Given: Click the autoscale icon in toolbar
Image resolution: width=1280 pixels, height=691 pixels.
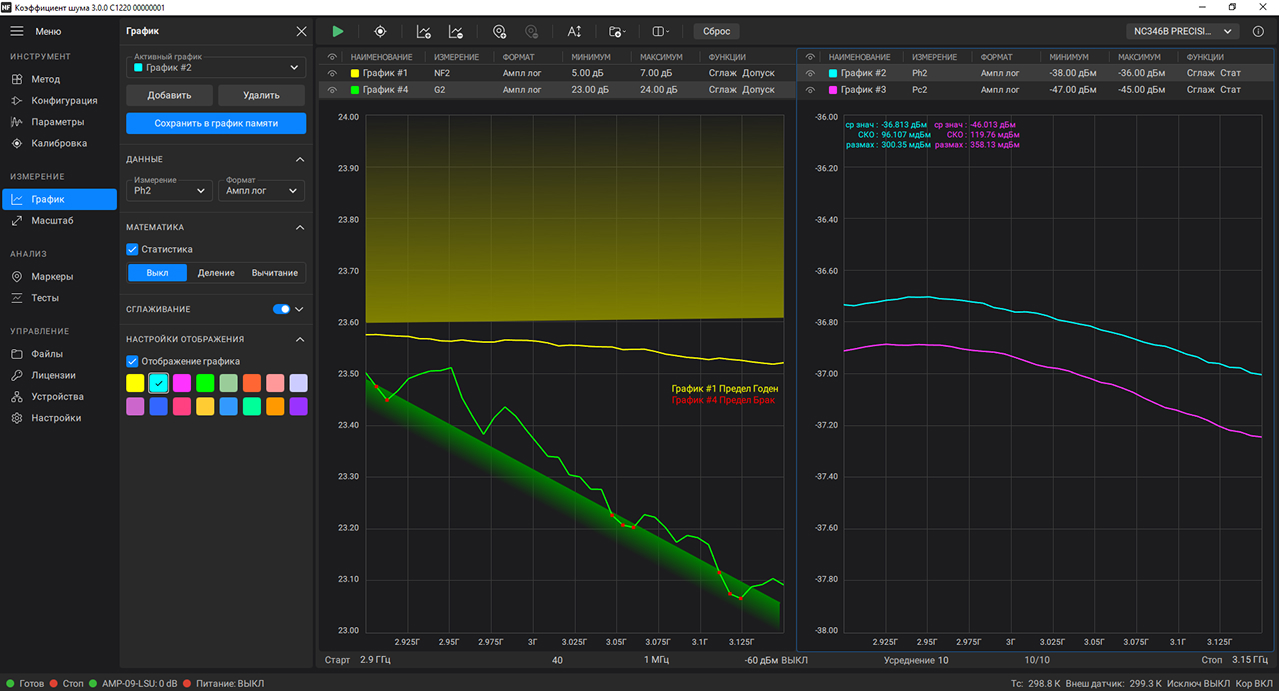Looking at the screenshot, I should click(x=574, y=31).
